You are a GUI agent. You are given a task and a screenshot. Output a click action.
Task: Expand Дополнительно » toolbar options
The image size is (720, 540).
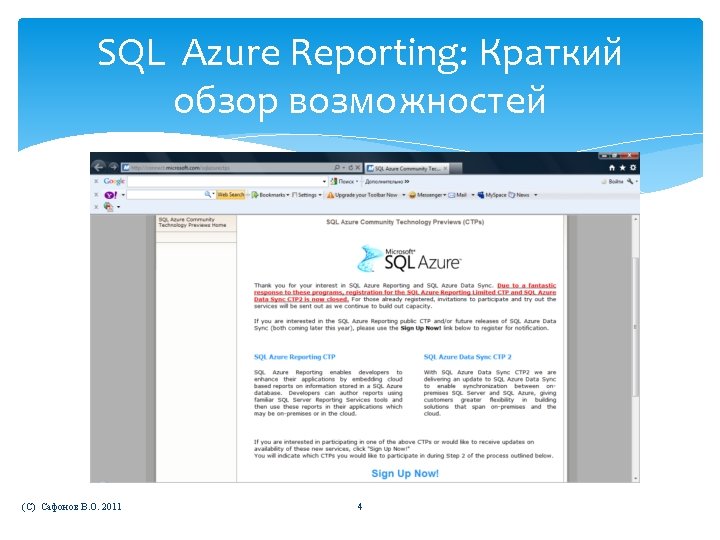[387, 181]
